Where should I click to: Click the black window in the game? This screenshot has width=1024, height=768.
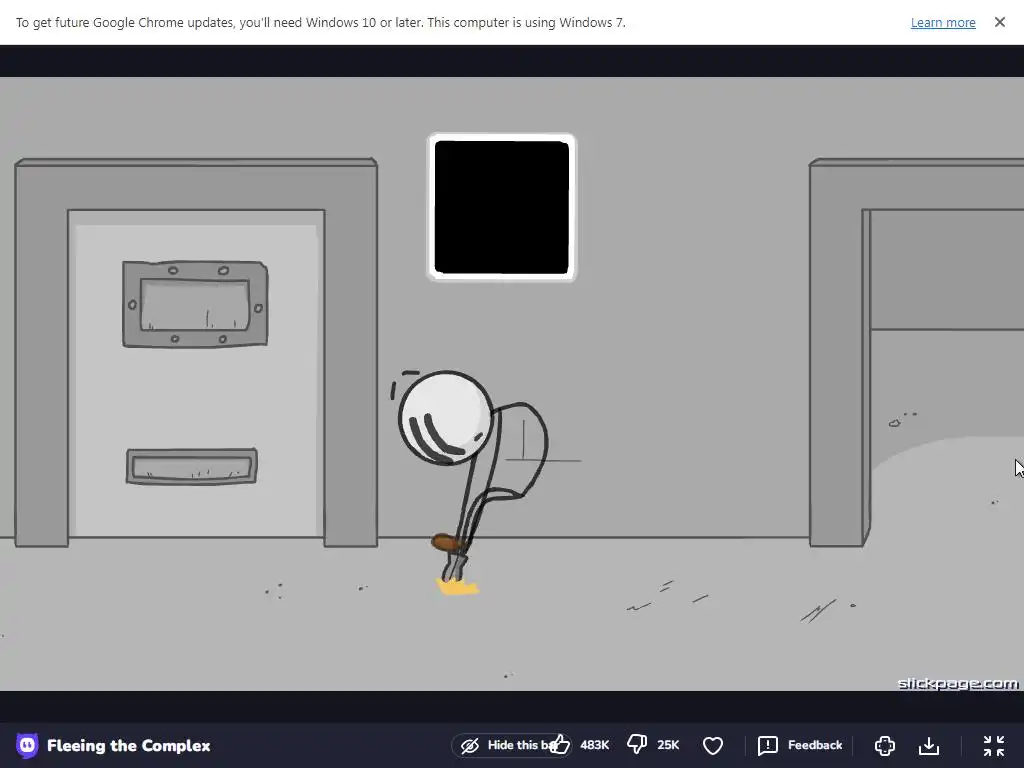coord(502,208)
